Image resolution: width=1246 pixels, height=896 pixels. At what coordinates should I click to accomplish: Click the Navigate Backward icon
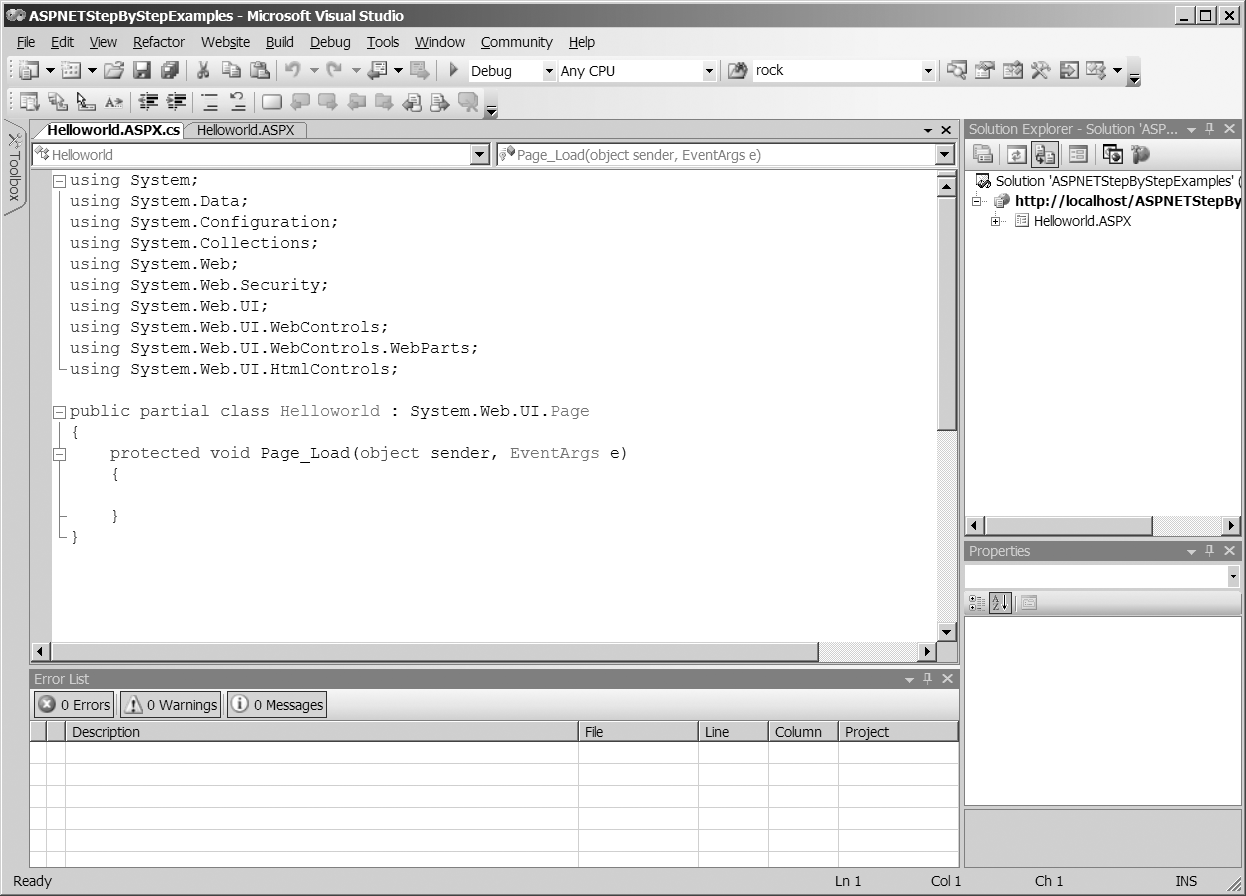click(x=377, y=70)
